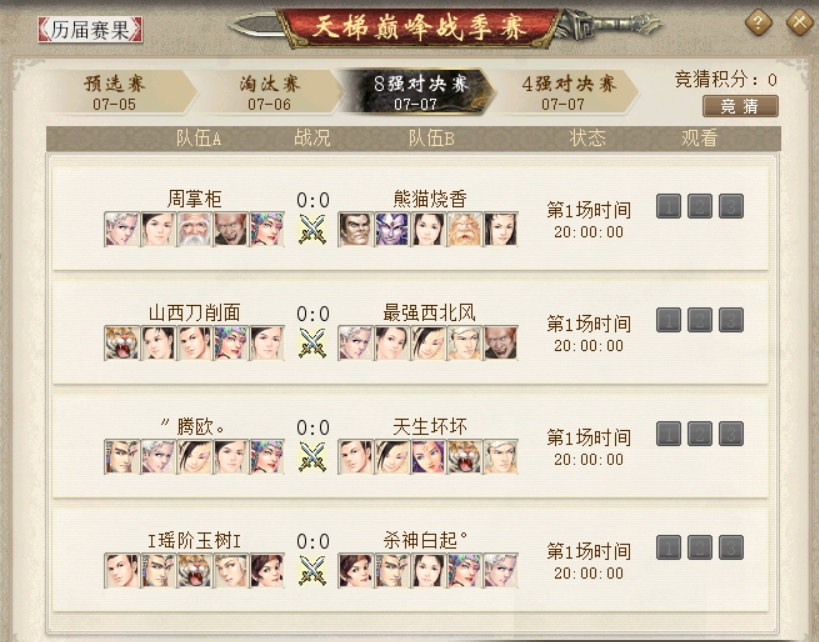This screenshot has width=819, height=642.
Task: Click crossed swords icon for 山西刀削面 match
Action: click(312, 343)
